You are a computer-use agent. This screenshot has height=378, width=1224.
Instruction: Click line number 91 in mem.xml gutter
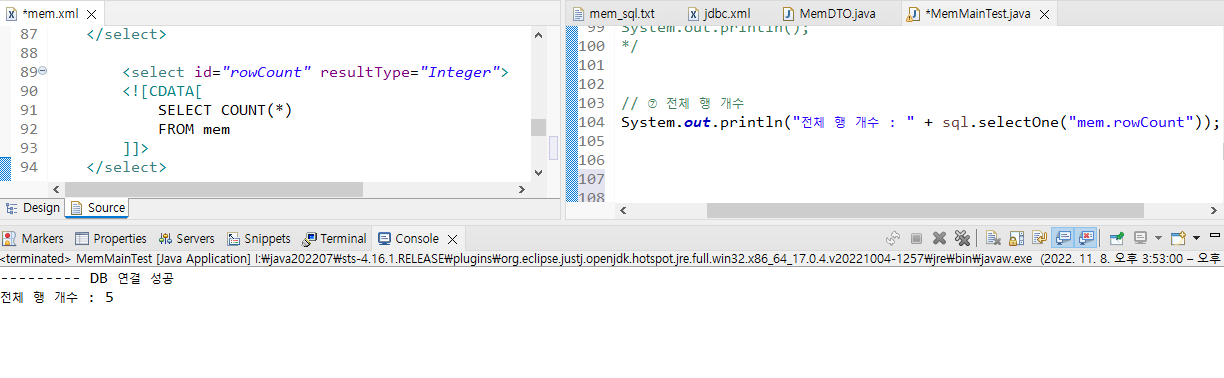28,110
